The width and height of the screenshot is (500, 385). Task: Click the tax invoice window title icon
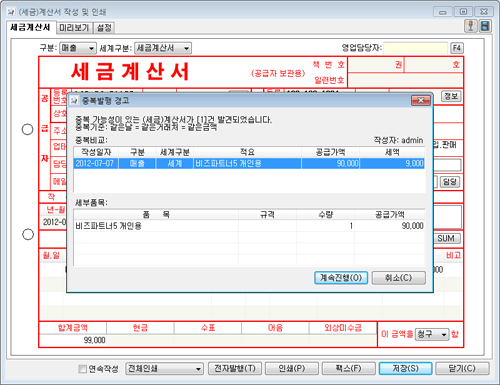[11, 12]
